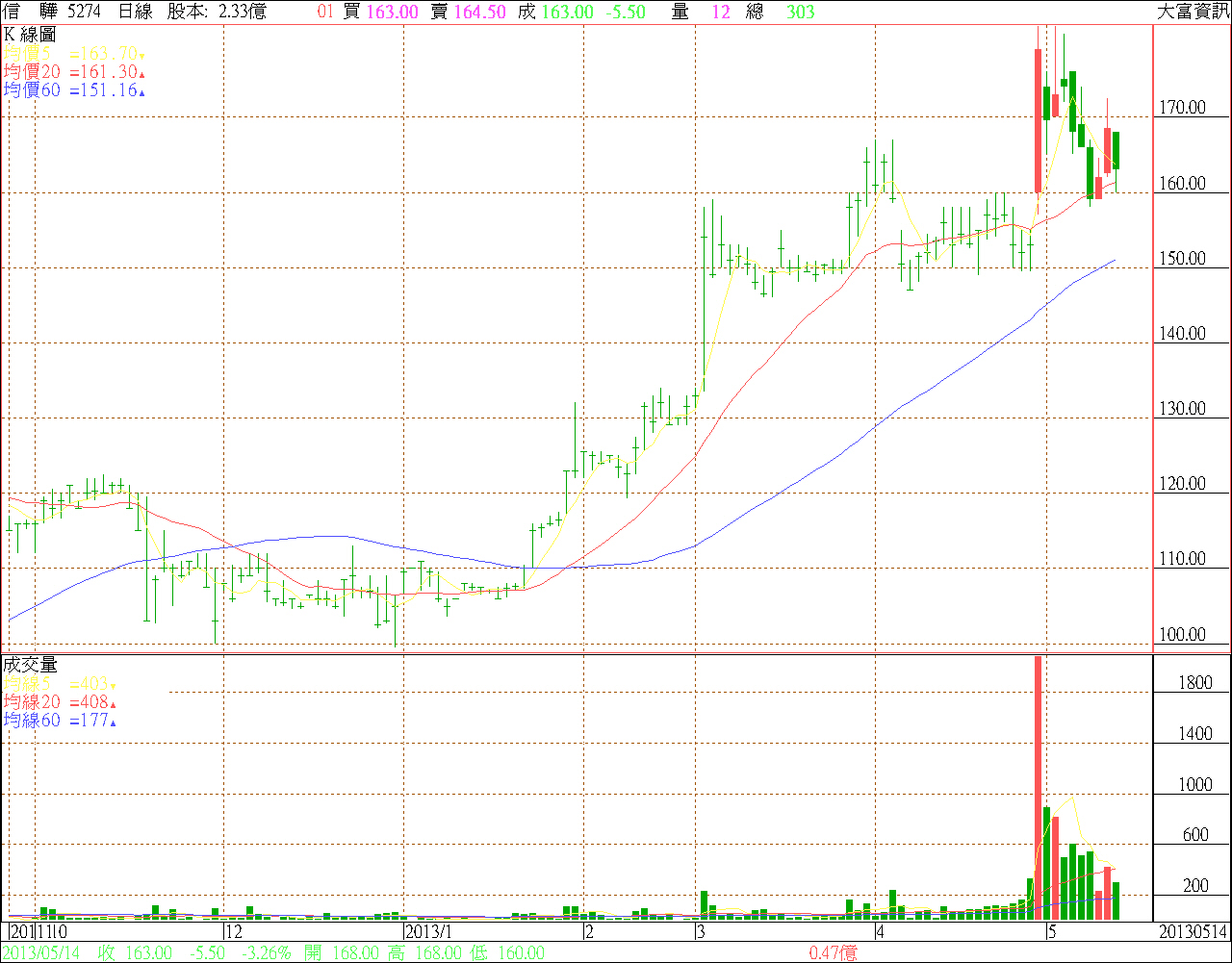Click the tallest red volume bar
Image resolution: width=1232 pixels, height=963 pixels.
click(x=1039, y=787)
